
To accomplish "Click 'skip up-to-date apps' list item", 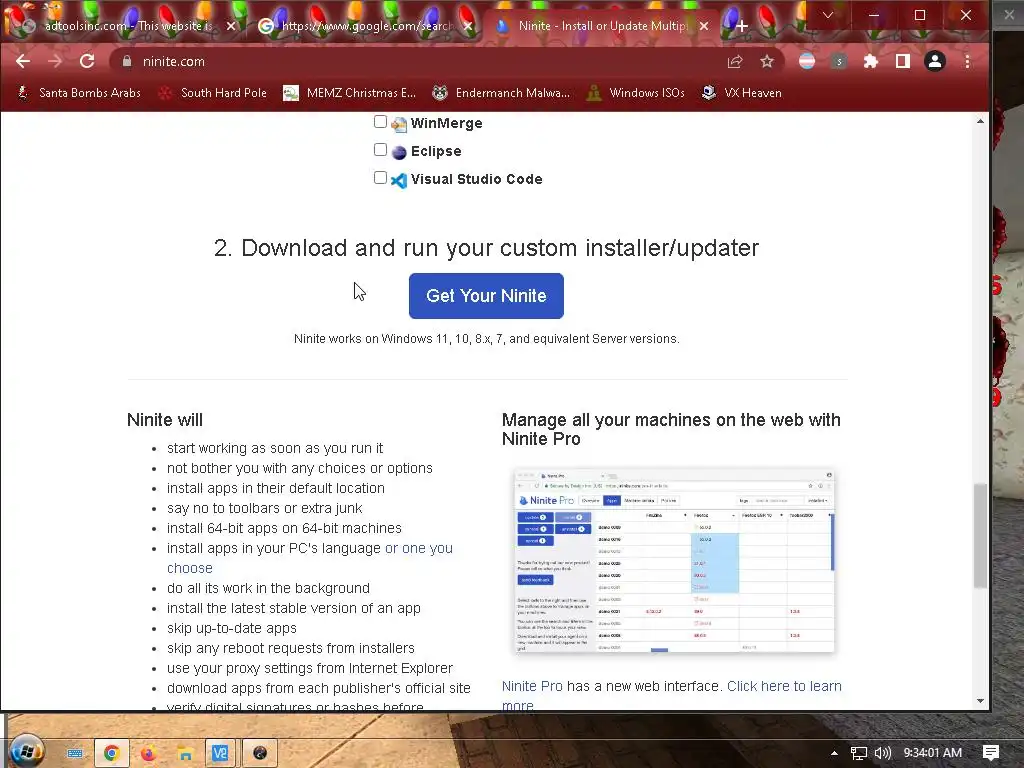I will click(232, 628).
